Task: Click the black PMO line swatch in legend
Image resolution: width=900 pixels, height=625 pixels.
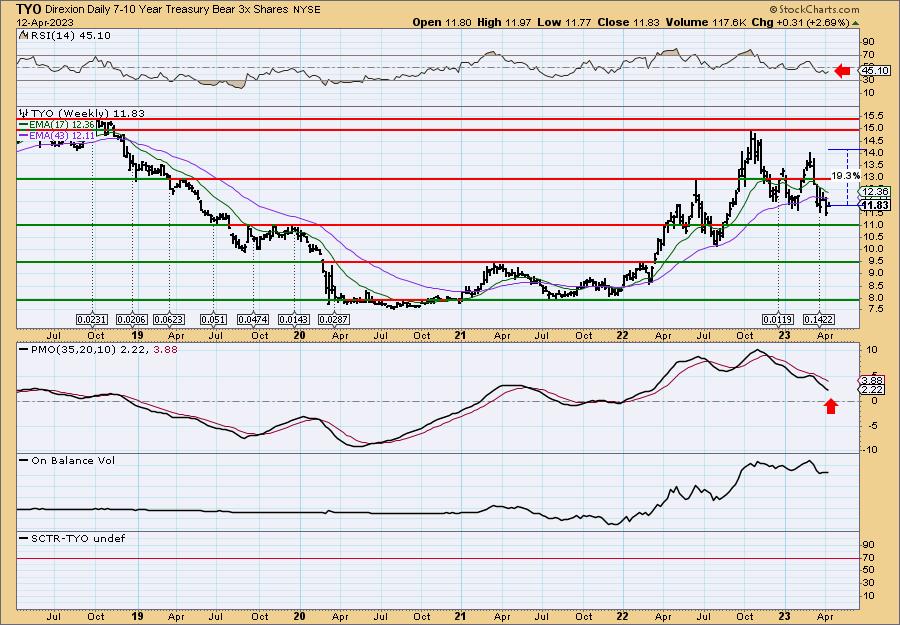Action: pyautogui.click(x=23, y=349)
